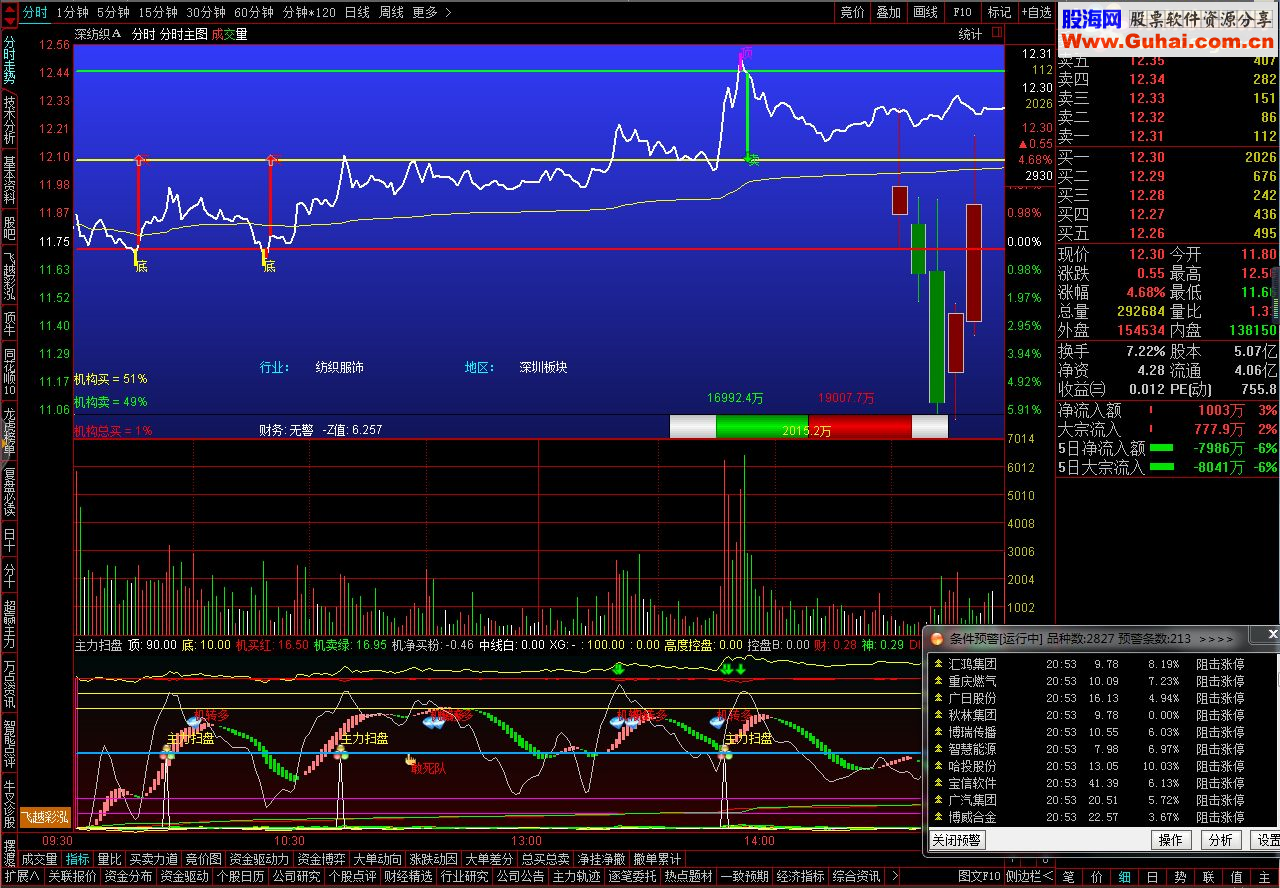Select the 成交量 indicator tab
The image size is (1280, 888).
pos(39,859)
